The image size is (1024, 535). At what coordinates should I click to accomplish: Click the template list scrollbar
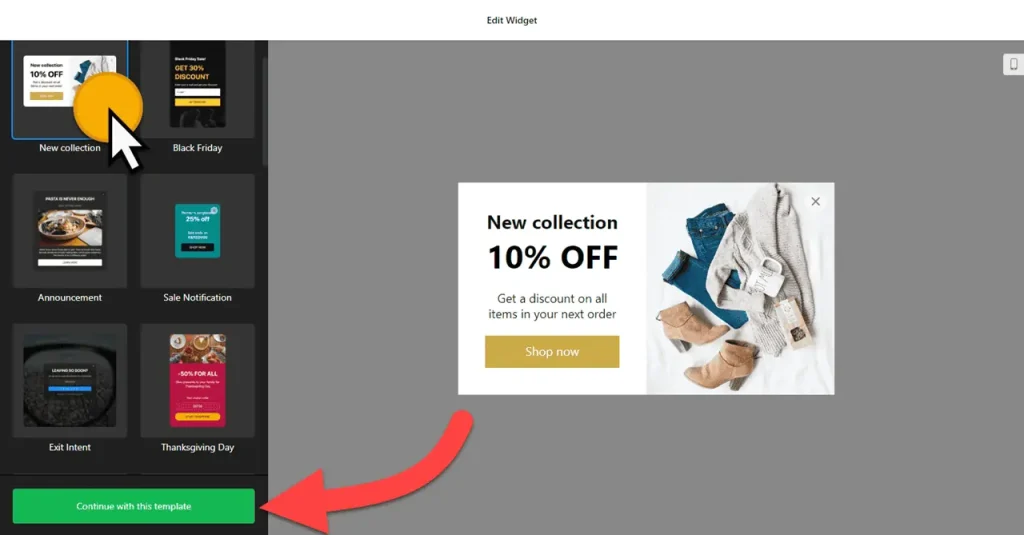click(x=264, y=111)
